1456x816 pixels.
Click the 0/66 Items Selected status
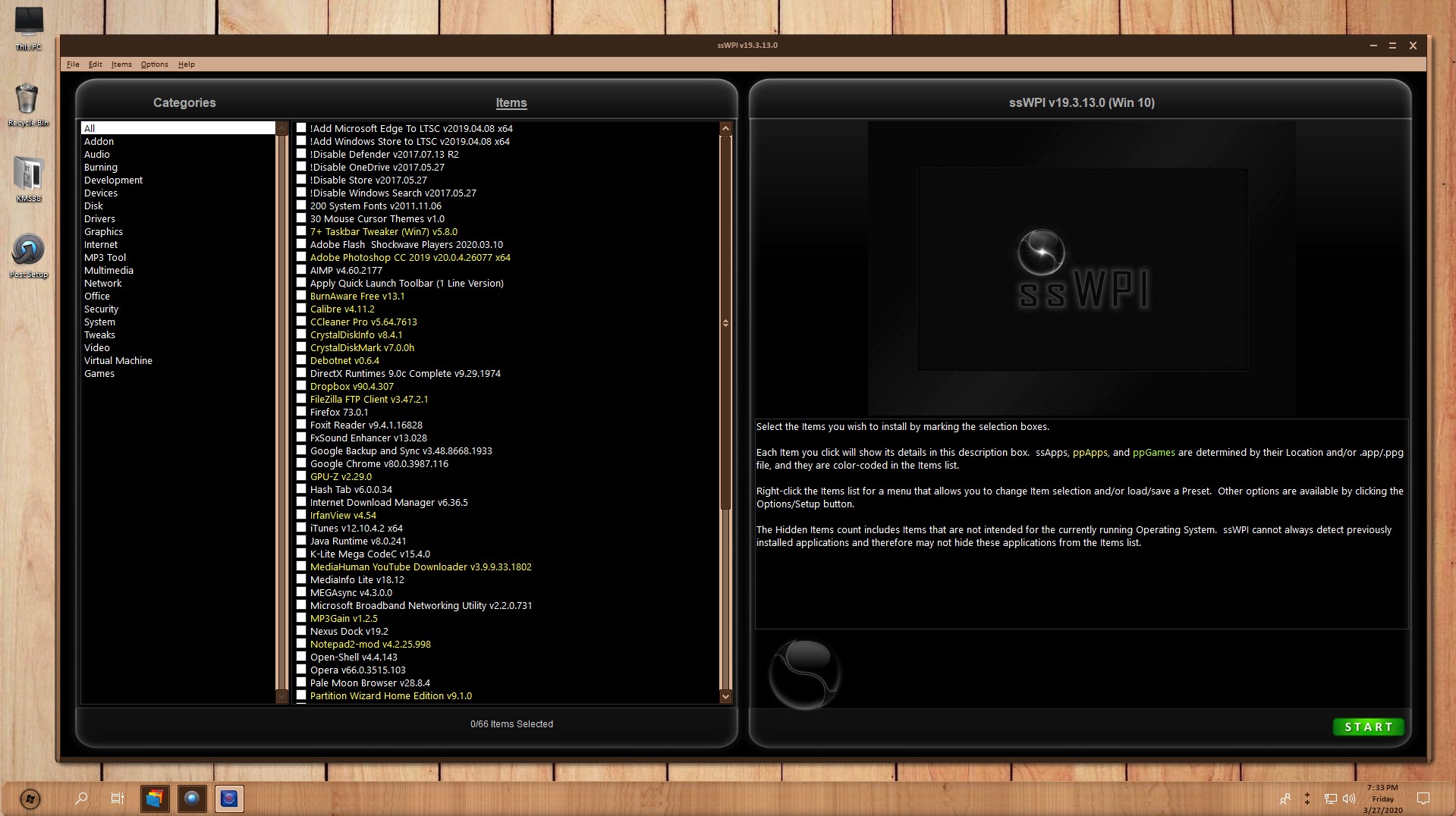click(511, 724)
